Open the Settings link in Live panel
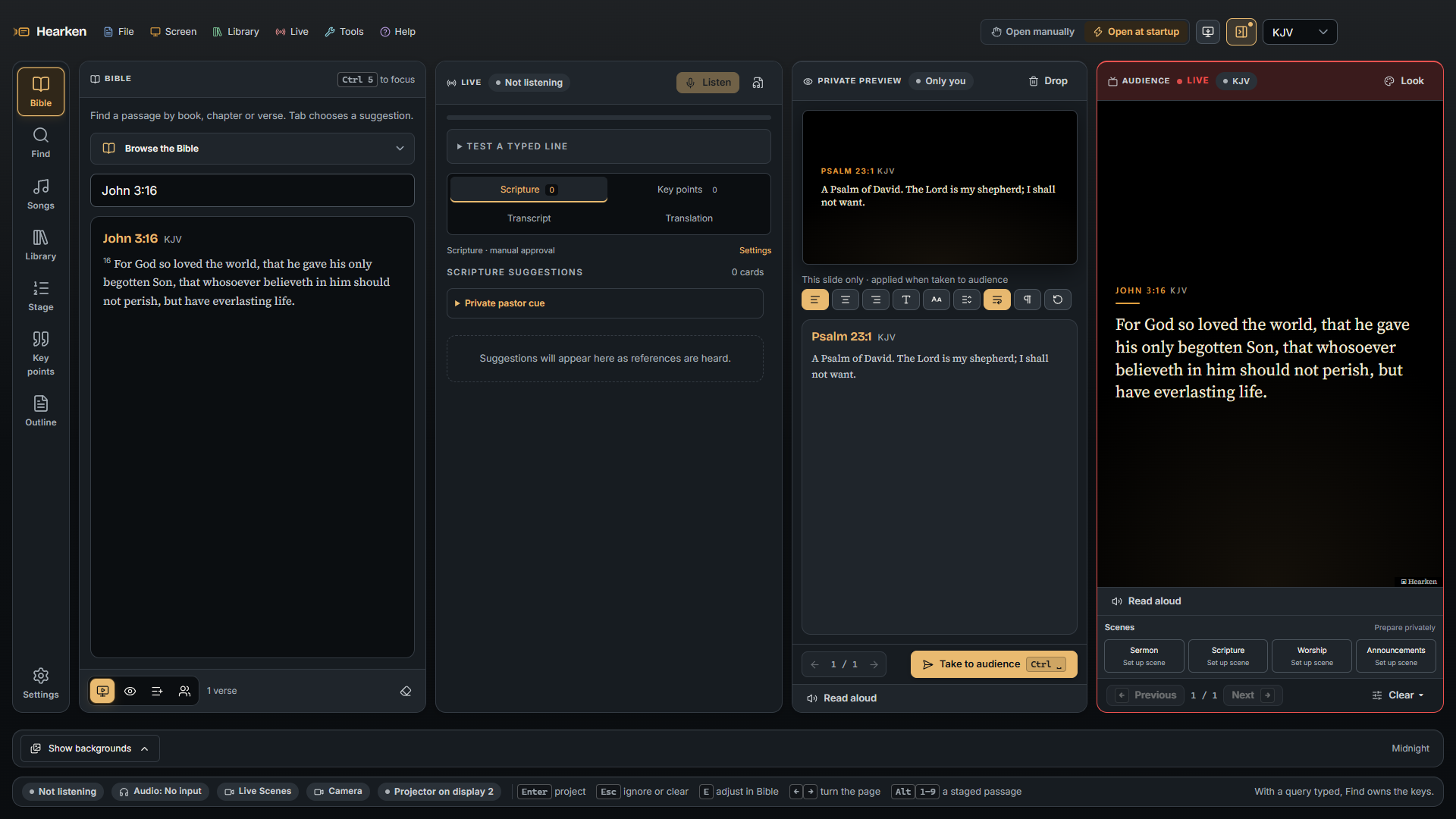The height and width of the screenshot is (819, 1456). pyautogui.click(x=755, y=250)
